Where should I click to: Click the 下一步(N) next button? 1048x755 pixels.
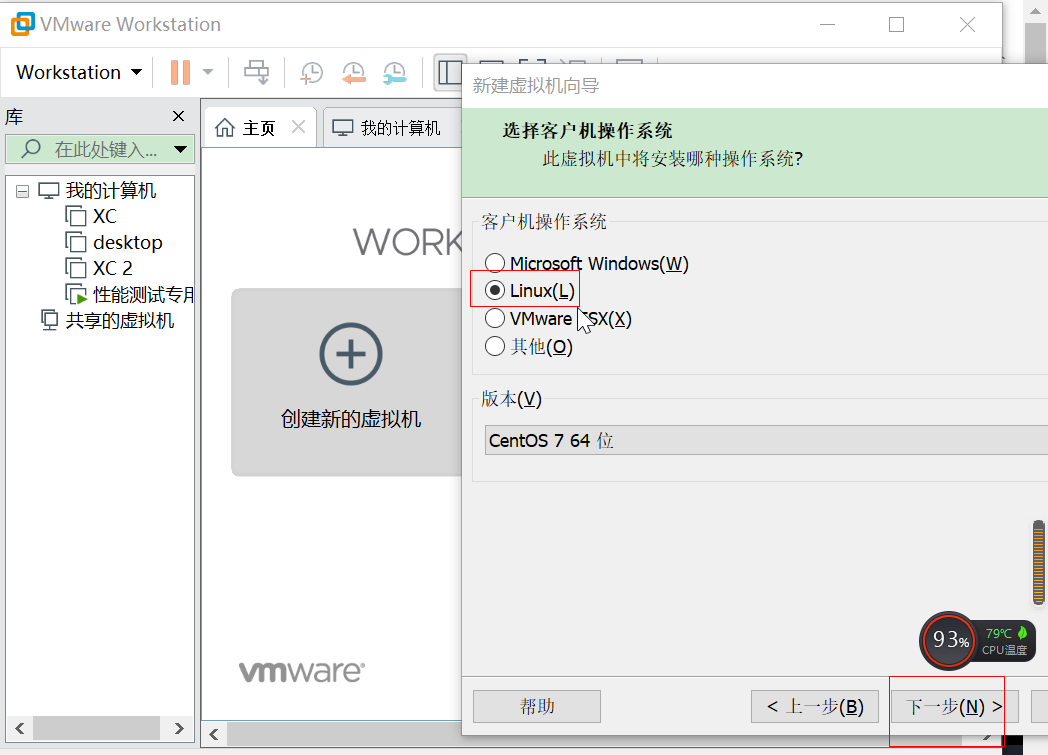pos(954,706)
